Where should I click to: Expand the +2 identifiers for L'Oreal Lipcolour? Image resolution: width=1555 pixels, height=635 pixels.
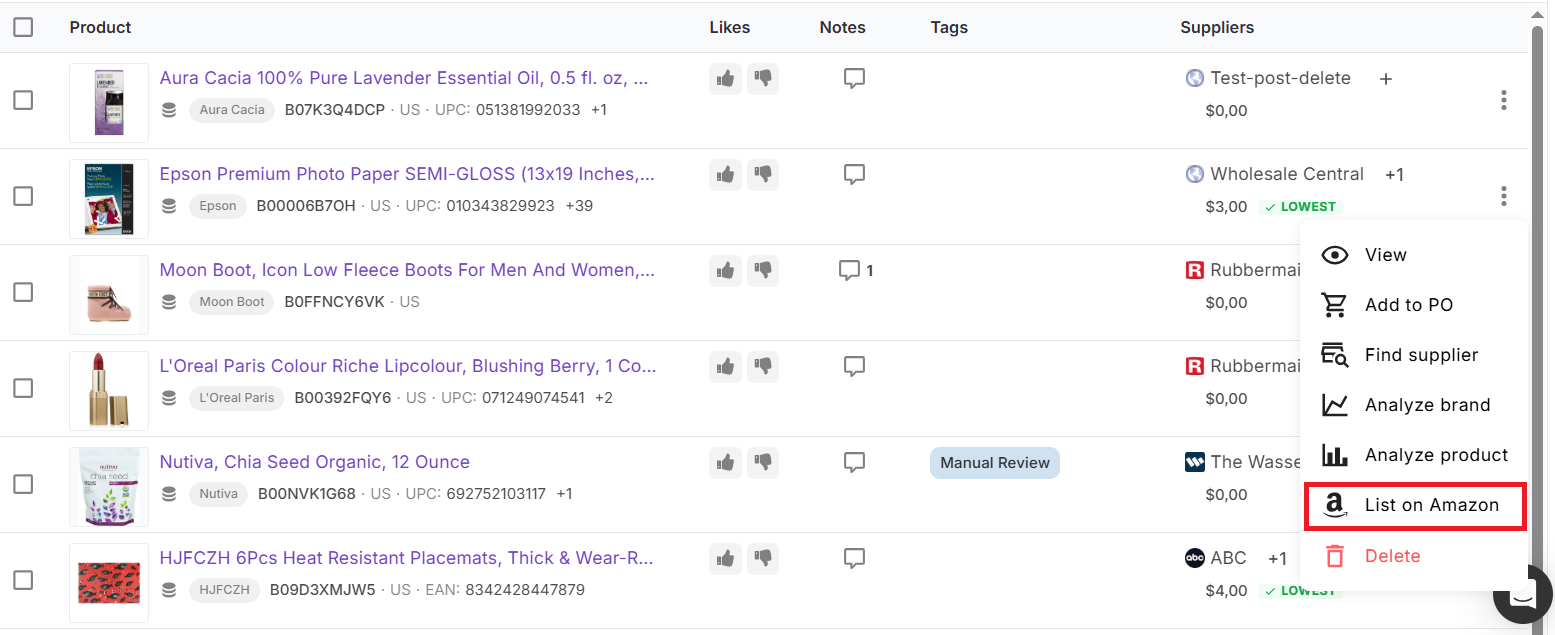click(x=604, y=398)
